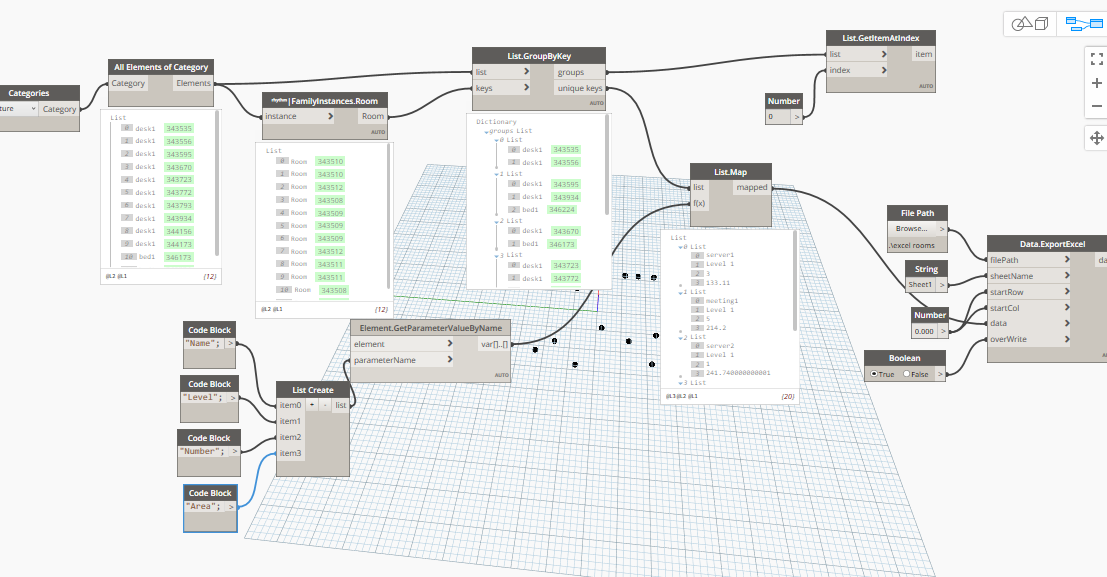Remove an input with List Create minus
The height and width of the screenshot is (577, 1107).
pyautogui.click(x=325, y=405)
